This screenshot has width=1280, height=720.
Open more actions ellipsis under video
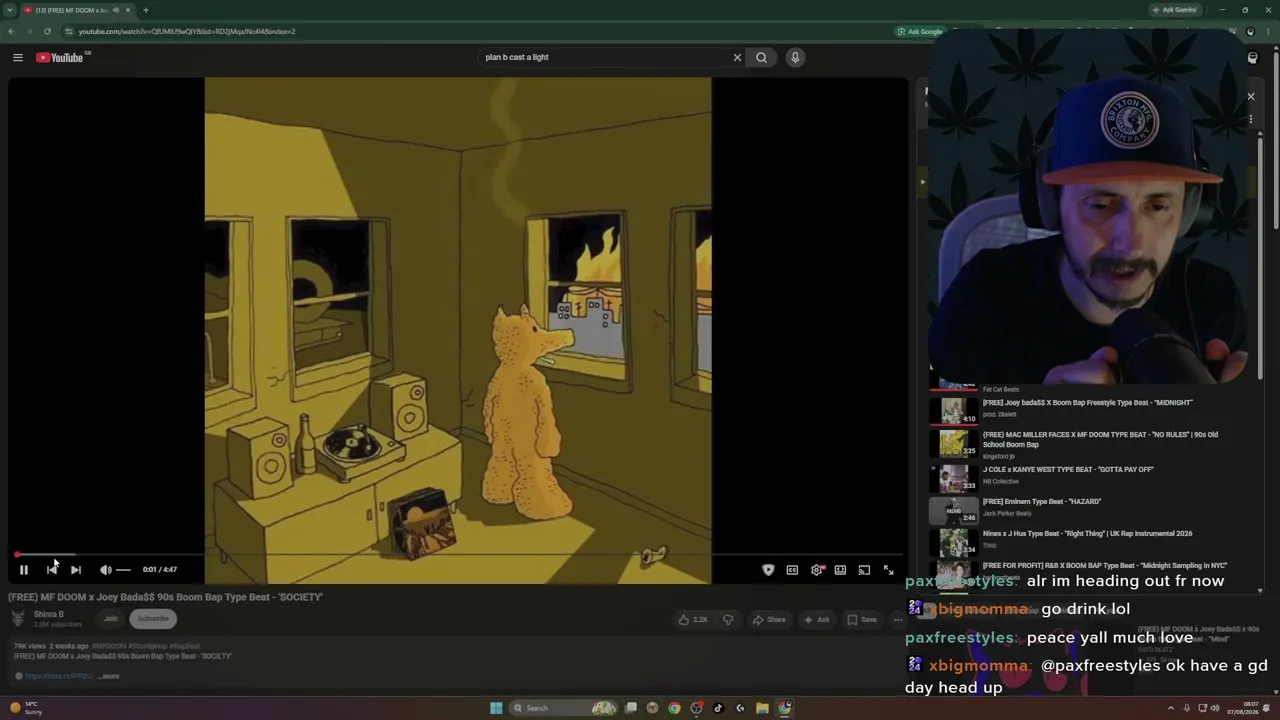tap(898, 620)
